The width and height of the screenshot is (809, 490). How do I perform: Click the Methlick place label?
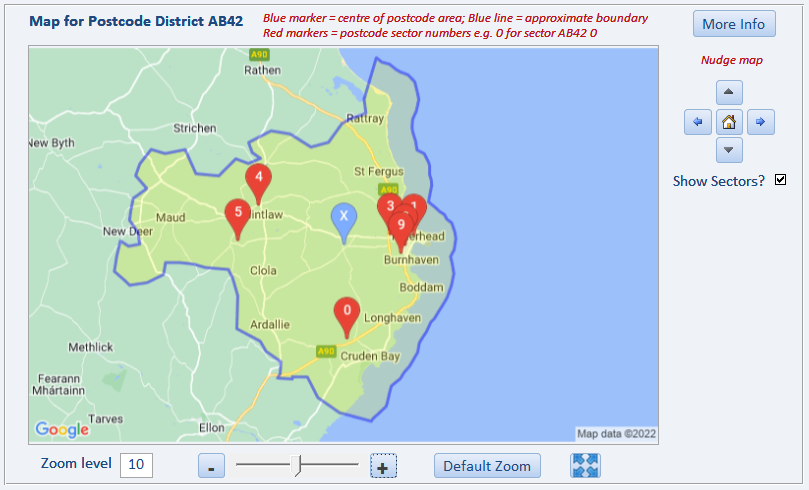[x=91, y=347]
